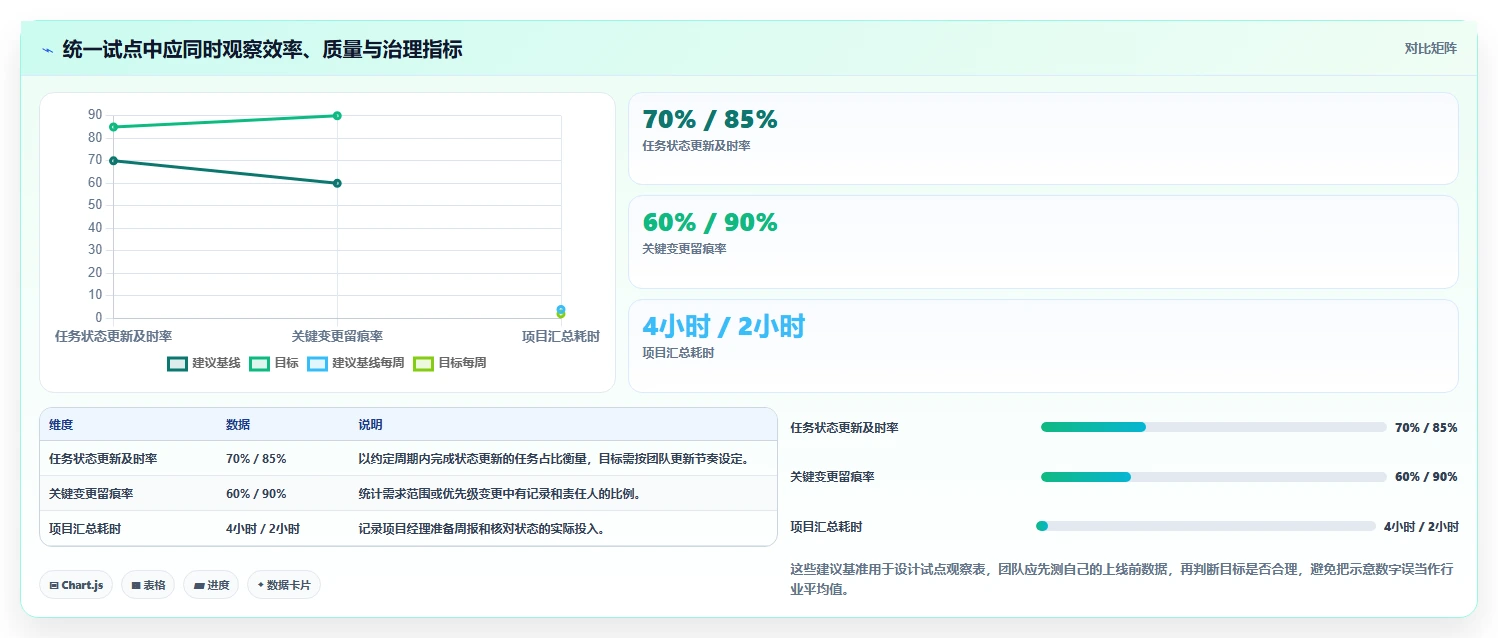Click the 关键变更留痕率 x-axis label under the chart
This screenshot has width=1498, height=638.
point(337,336)
